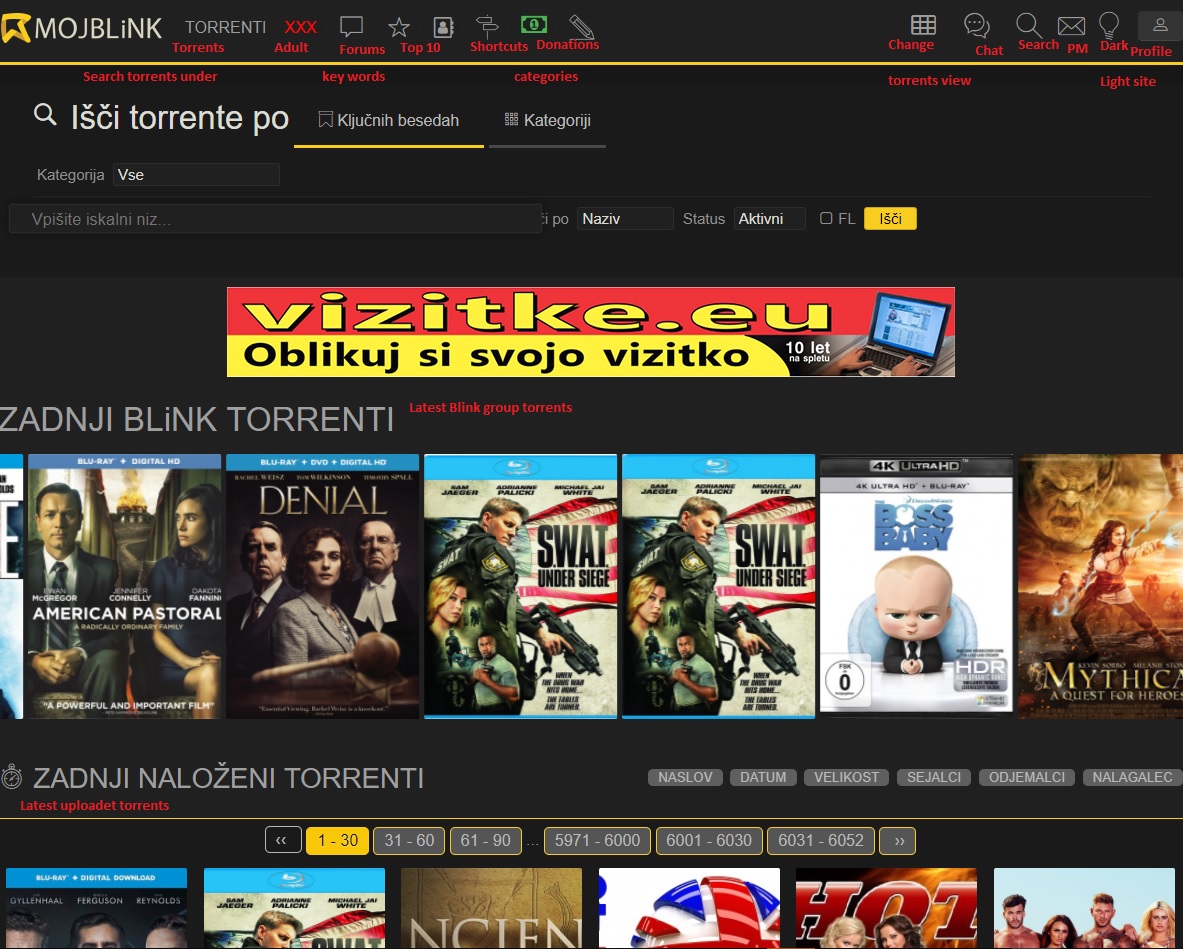Open Denial movie poster
This screenshot has width=1183, height=949.
322,586
